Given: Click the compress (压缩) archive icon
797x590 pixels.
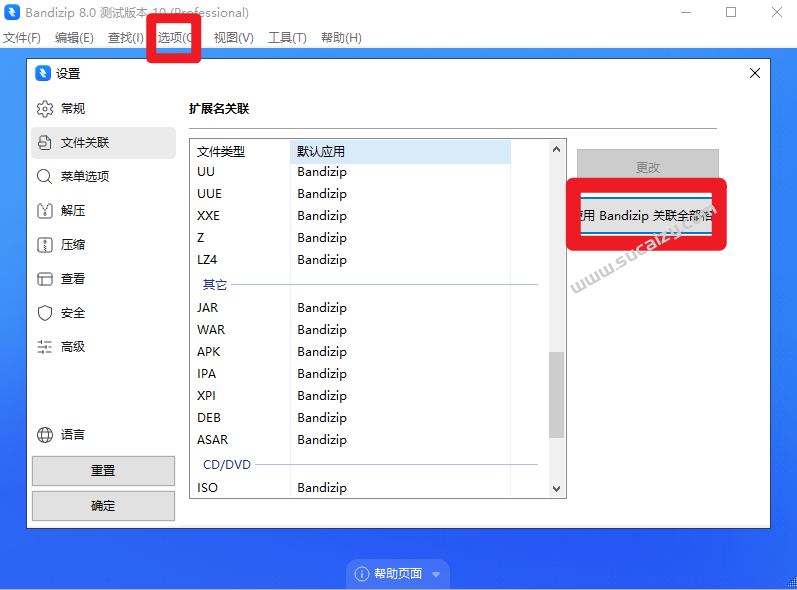Looking at the screenshot, I should point(45,245).
